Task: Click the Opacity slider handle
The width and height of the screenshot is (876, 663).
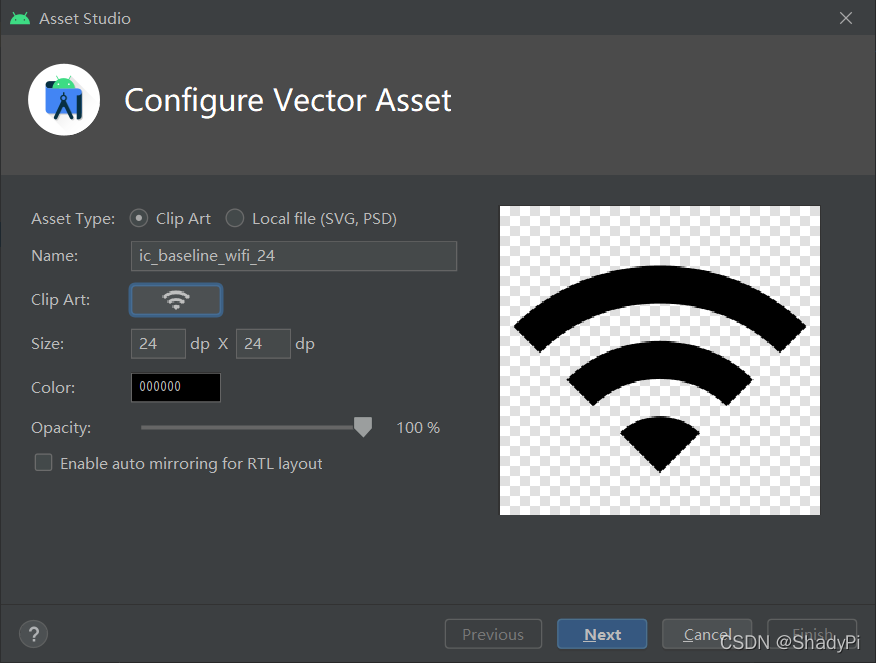Action: click(x=363, y=427)
